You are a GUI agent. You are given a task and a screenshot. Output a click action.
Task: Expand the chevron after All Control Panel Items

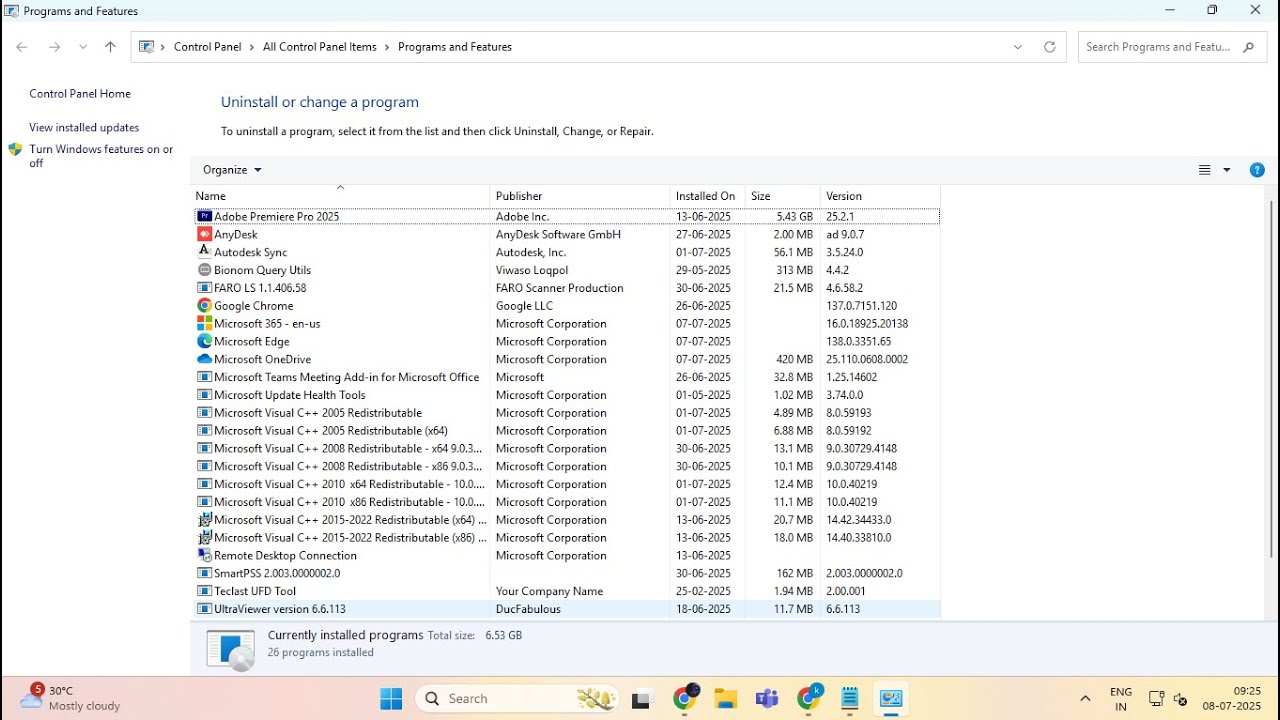[x=388, y=47]
